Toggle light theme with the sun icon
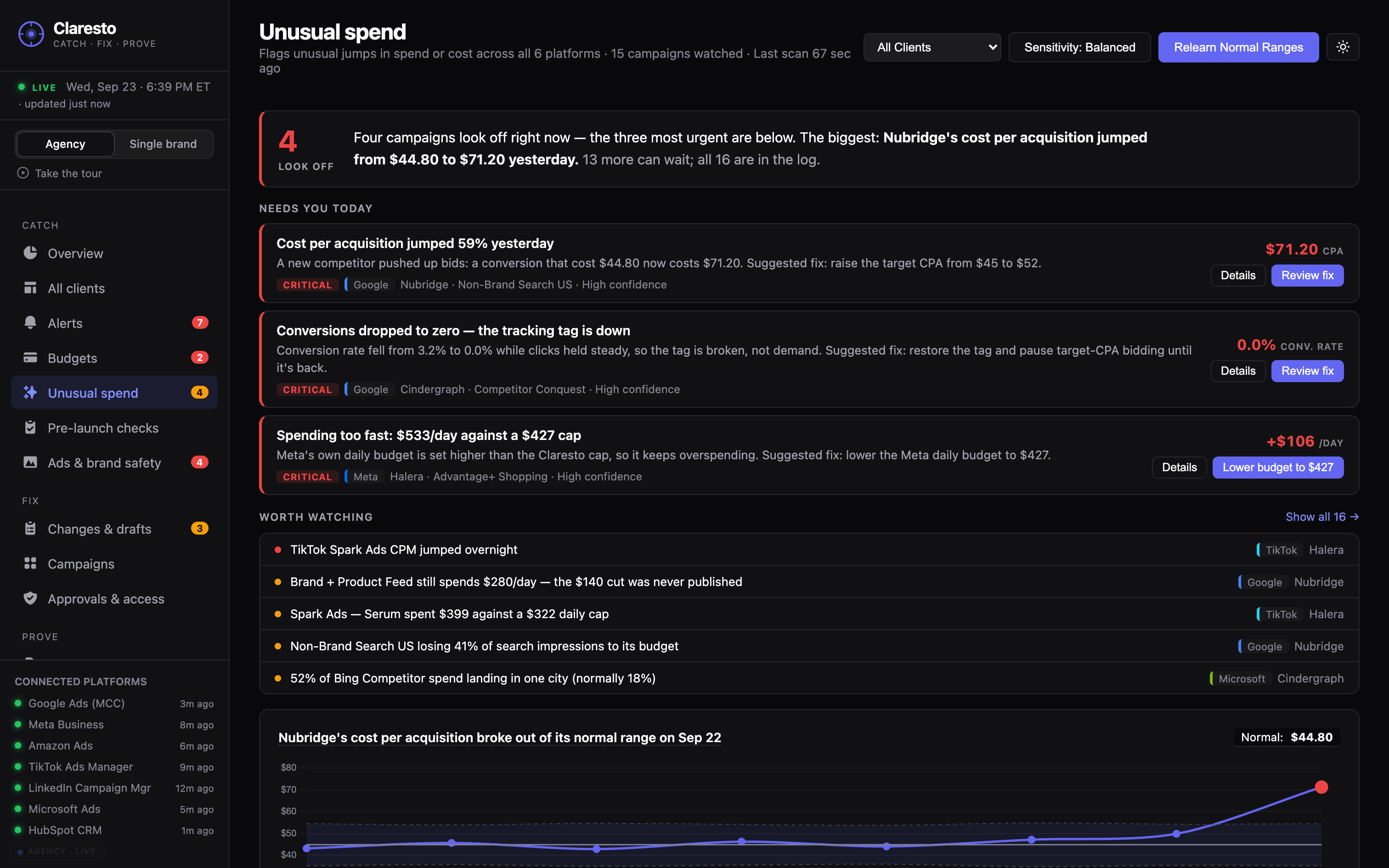Screen dimensions: 1389x868 [1343, 47]
